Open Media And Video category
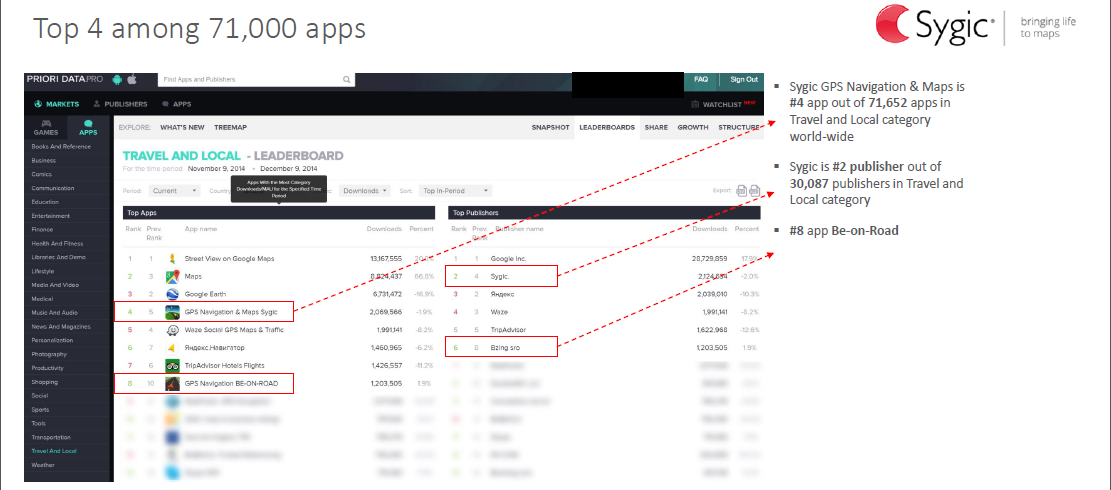1111x490 pixels. (x=53, y=285)
